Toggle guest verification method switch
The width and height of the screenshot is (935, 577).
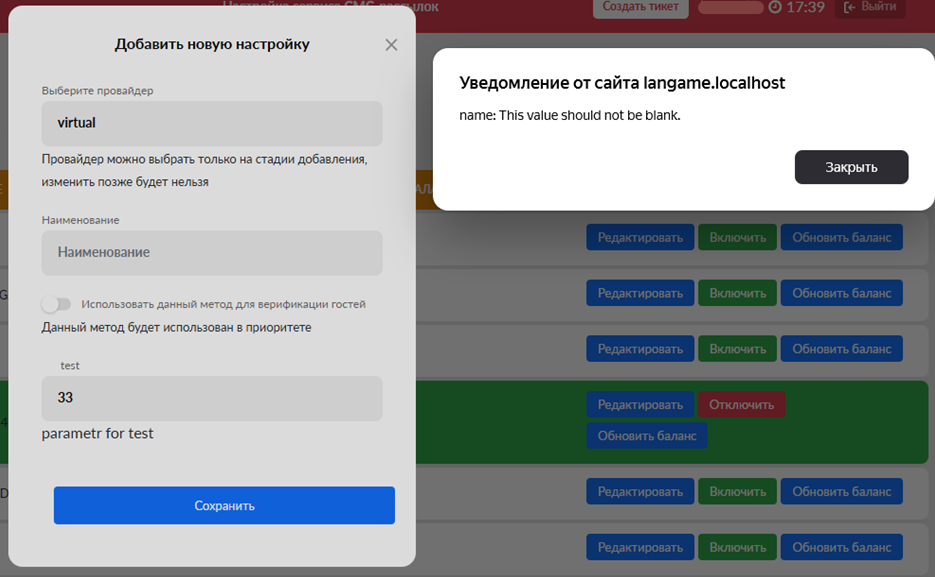tap(57, 304)
